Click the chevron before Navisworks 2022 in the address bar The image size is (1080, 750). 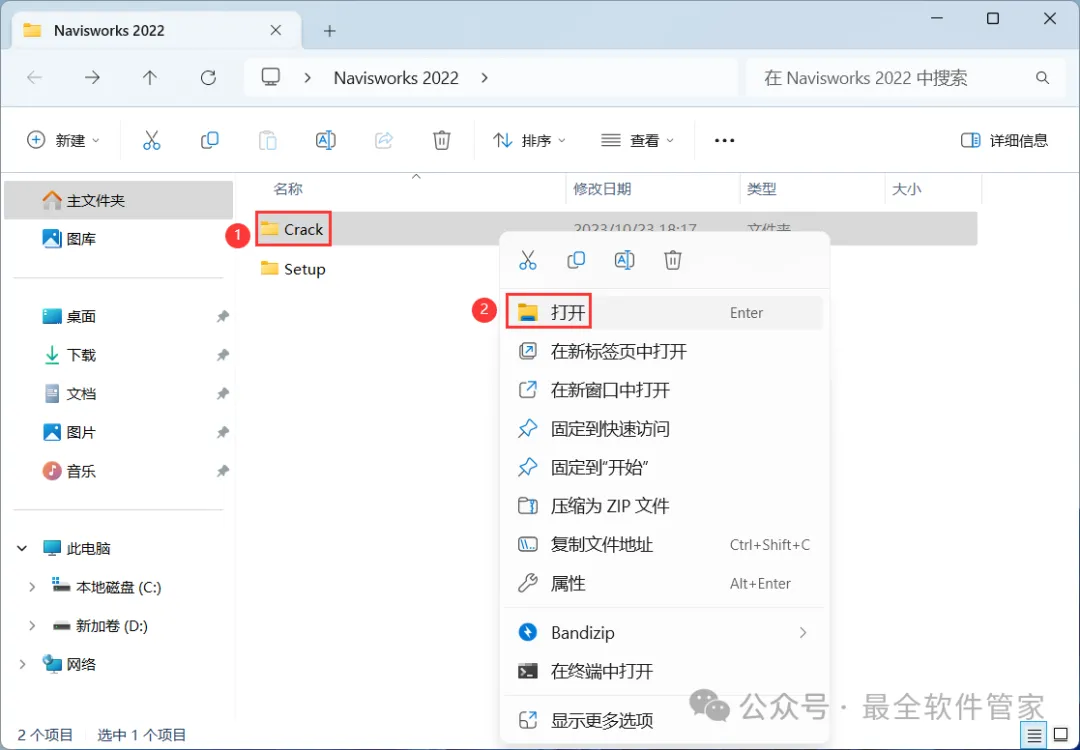pyautogui.click(x=307, y=78)
